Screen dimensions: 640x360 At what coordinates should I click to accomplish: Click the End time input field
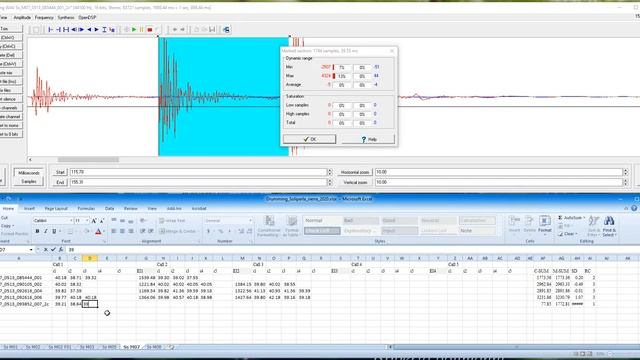[198, 182]
